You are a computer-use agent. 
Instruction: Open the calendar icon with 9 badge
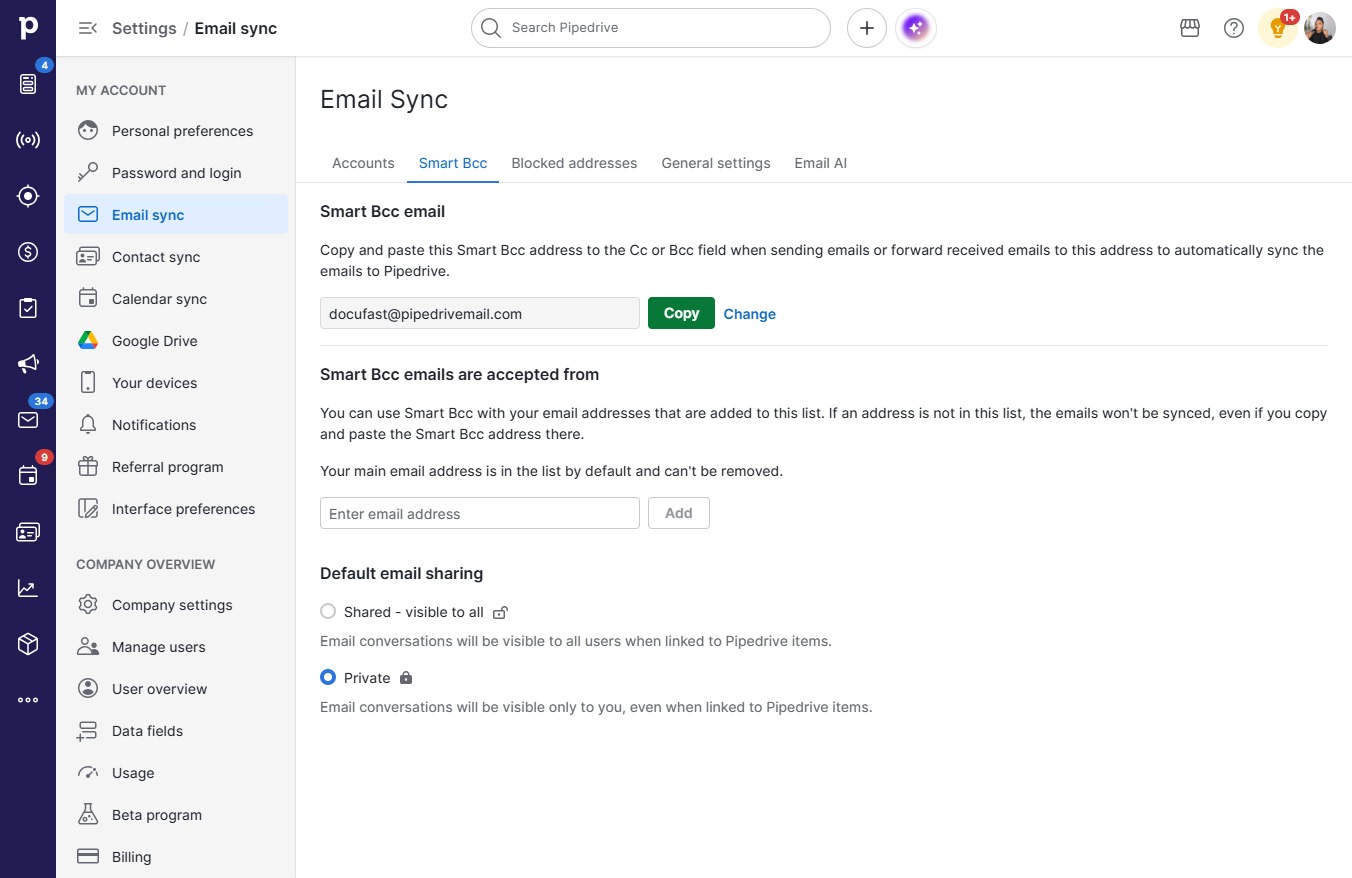(x=28, y=476)
